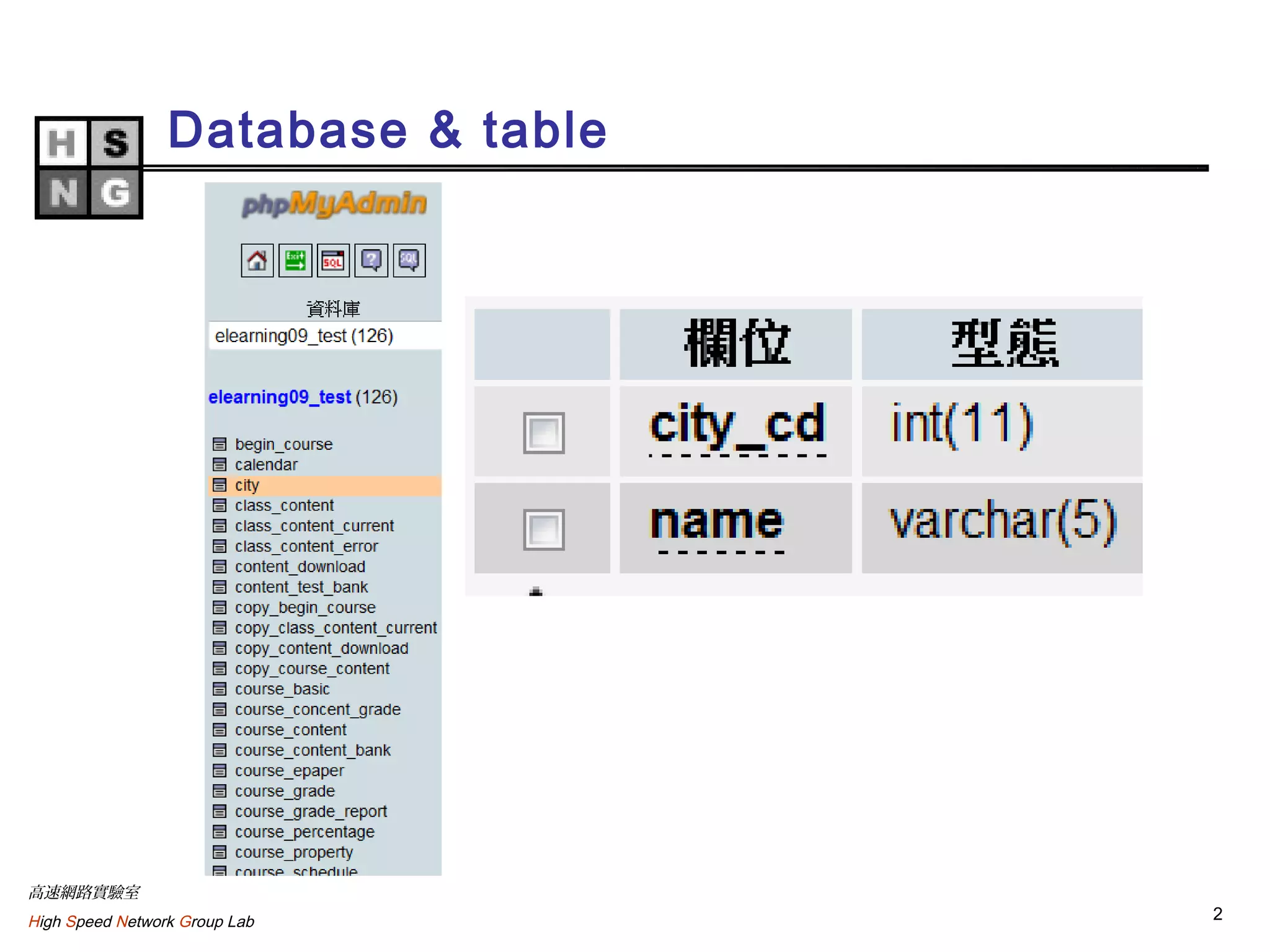Image resolution: width=1270 pixels, height=952 pixels.
Task: Click the table icon beside calendar
Action: [220, 464]
